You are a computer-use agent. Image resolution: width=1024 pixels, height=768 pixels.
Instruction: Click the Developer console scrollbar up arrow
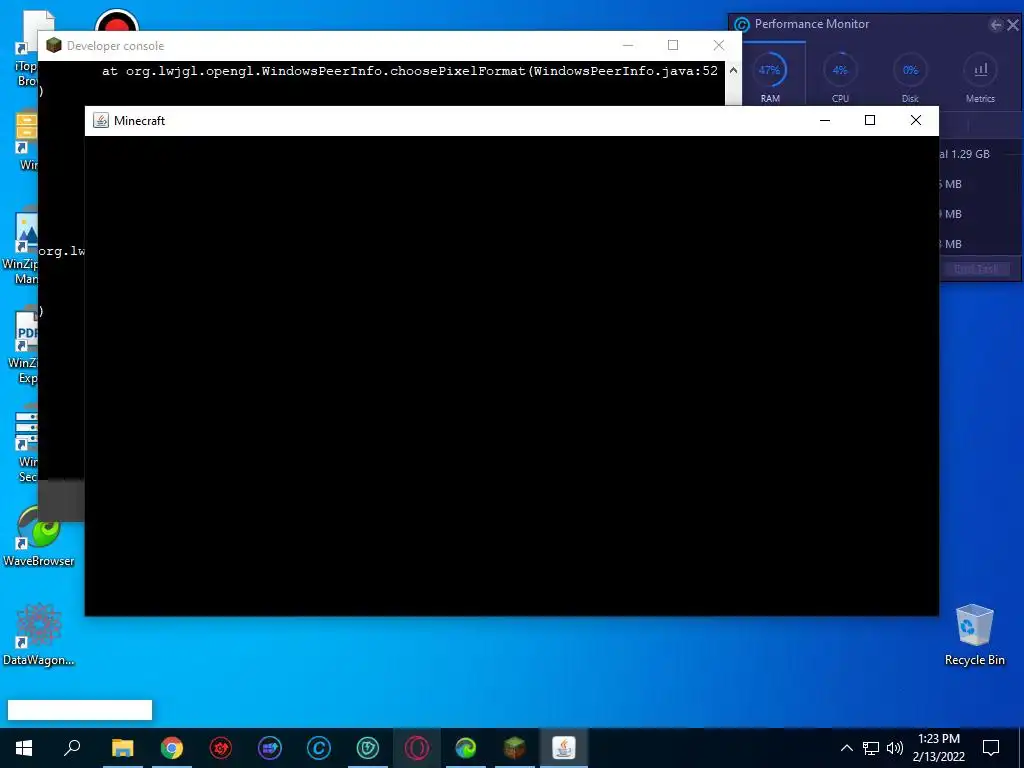733,71
